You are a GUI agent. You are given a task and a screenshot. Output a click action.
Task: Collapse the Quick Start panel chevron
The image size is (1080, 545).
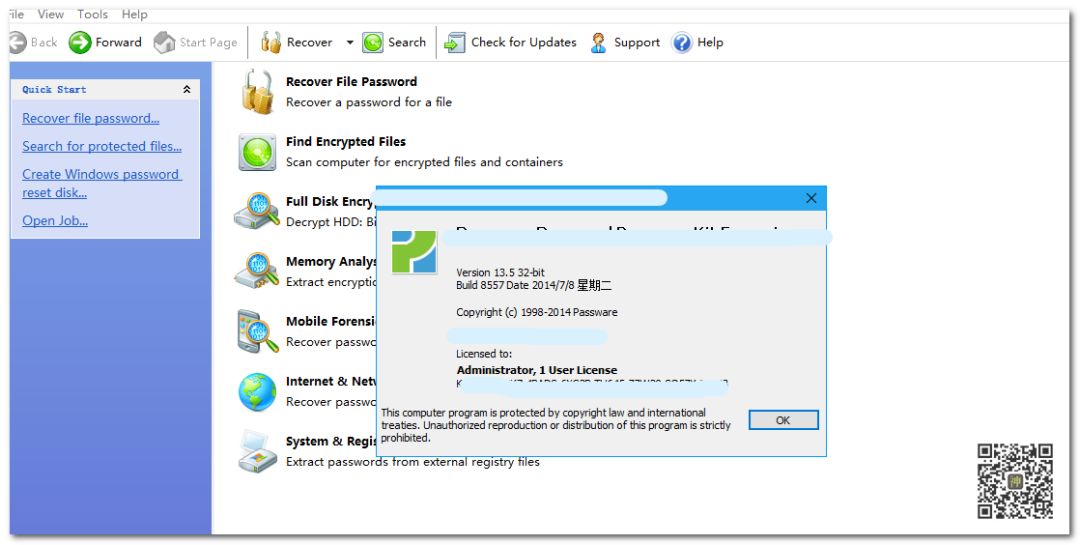click(x=187, y=90)
